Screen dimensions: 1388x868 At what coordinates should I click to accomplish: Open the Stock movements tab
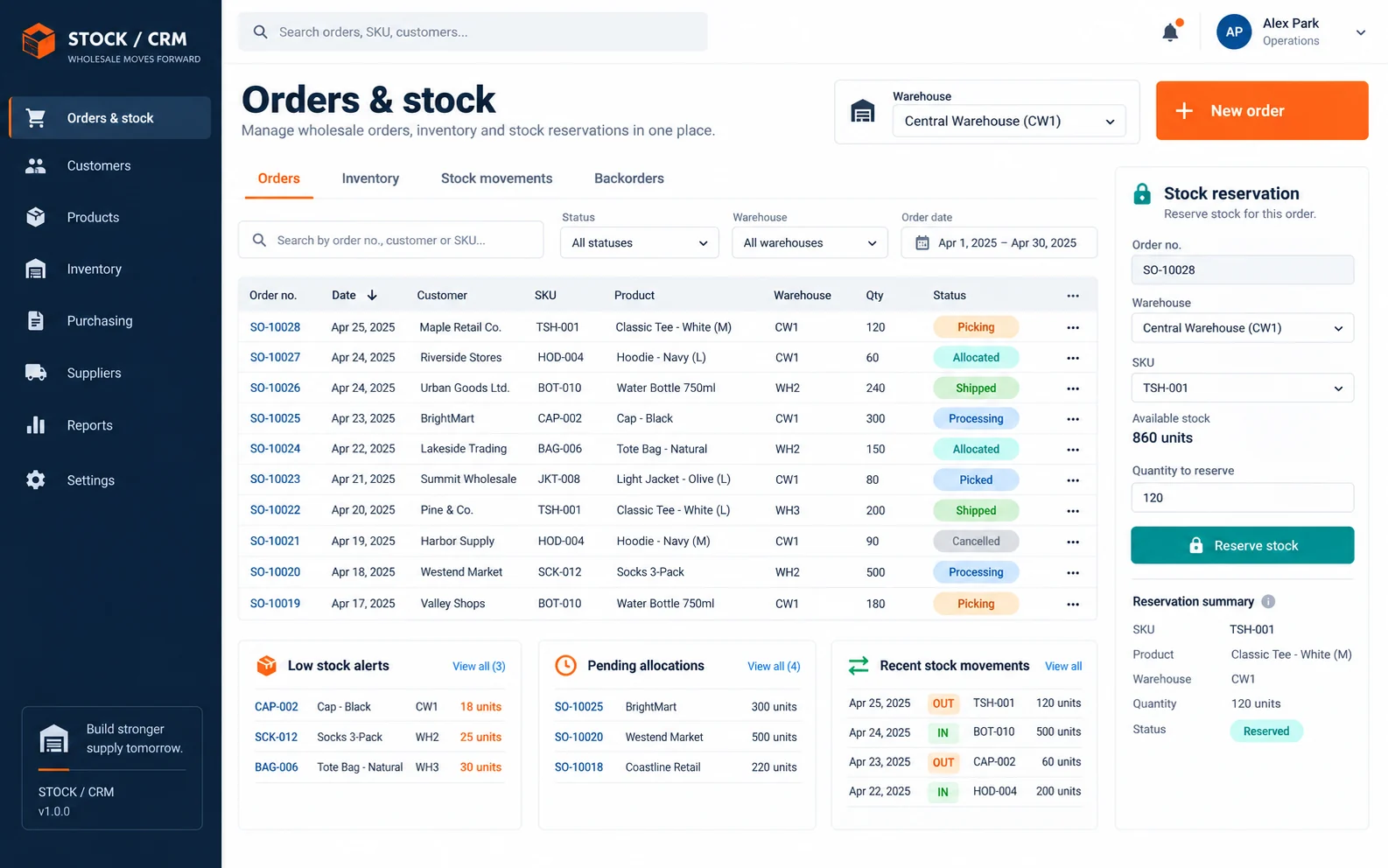pos(496,178)
